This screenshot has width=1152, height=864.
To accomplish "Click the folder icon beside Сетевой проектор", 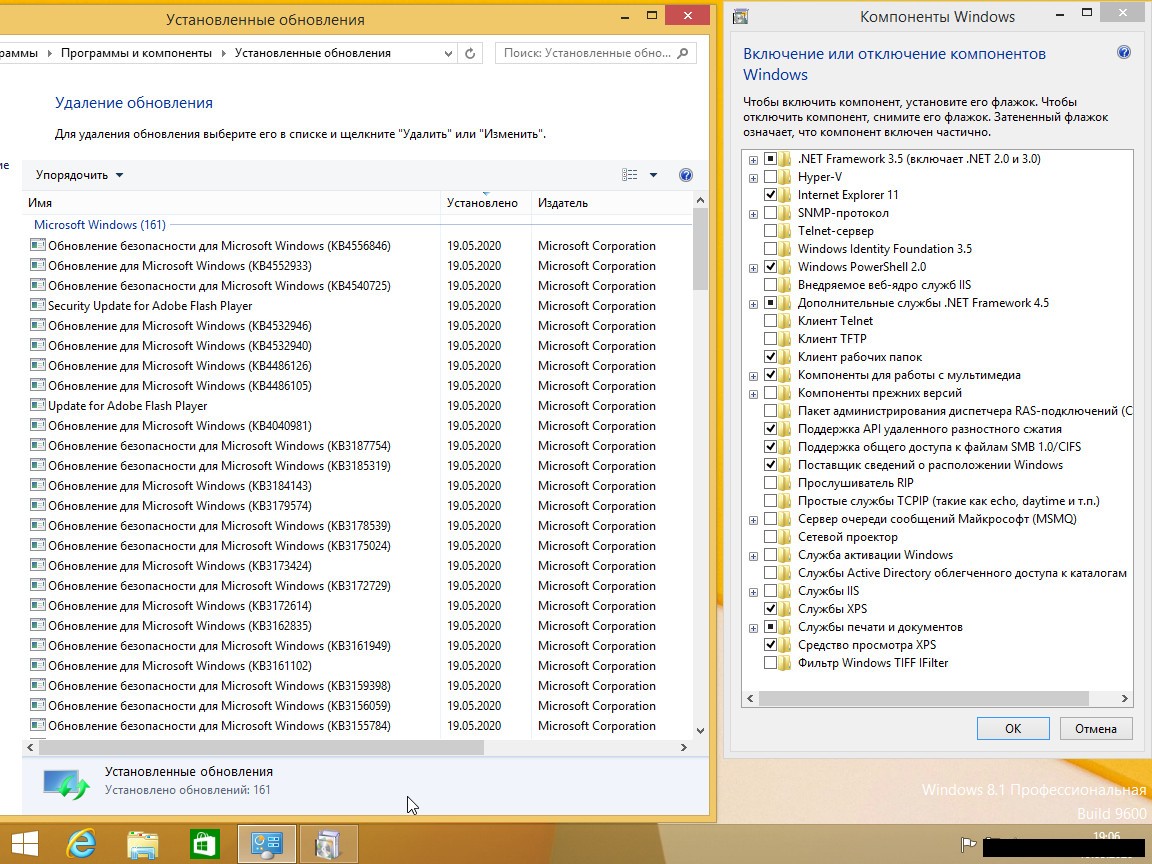I will pos(785,537).
